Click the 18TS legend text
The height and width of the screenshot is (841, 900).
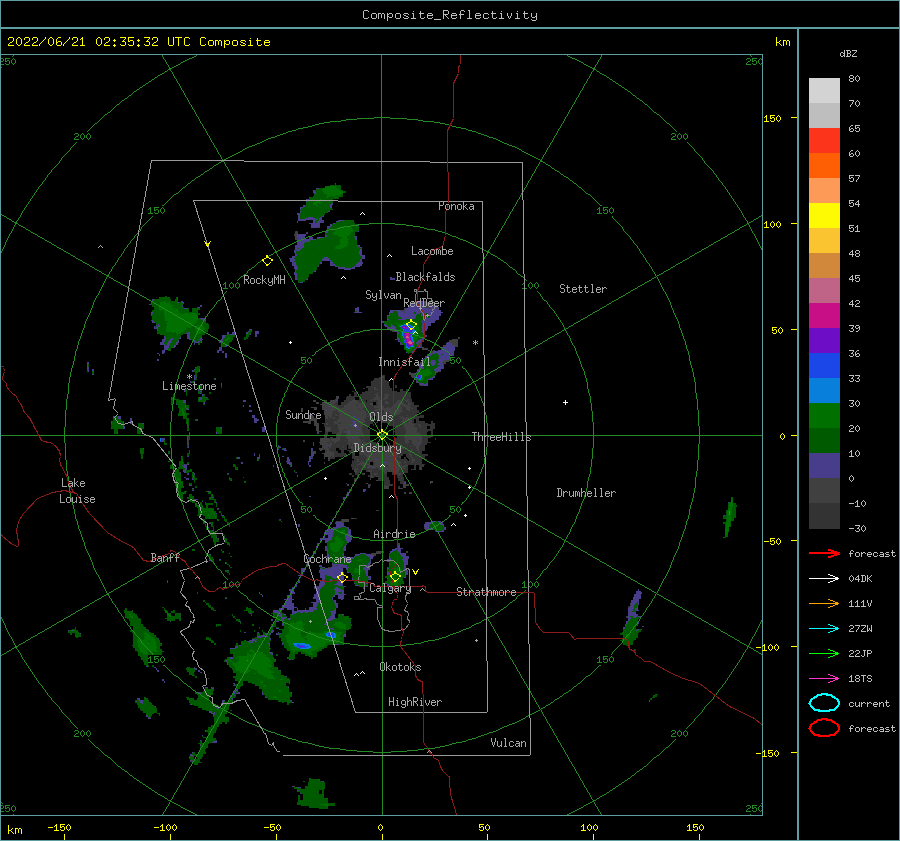click(x=860, y=679)
